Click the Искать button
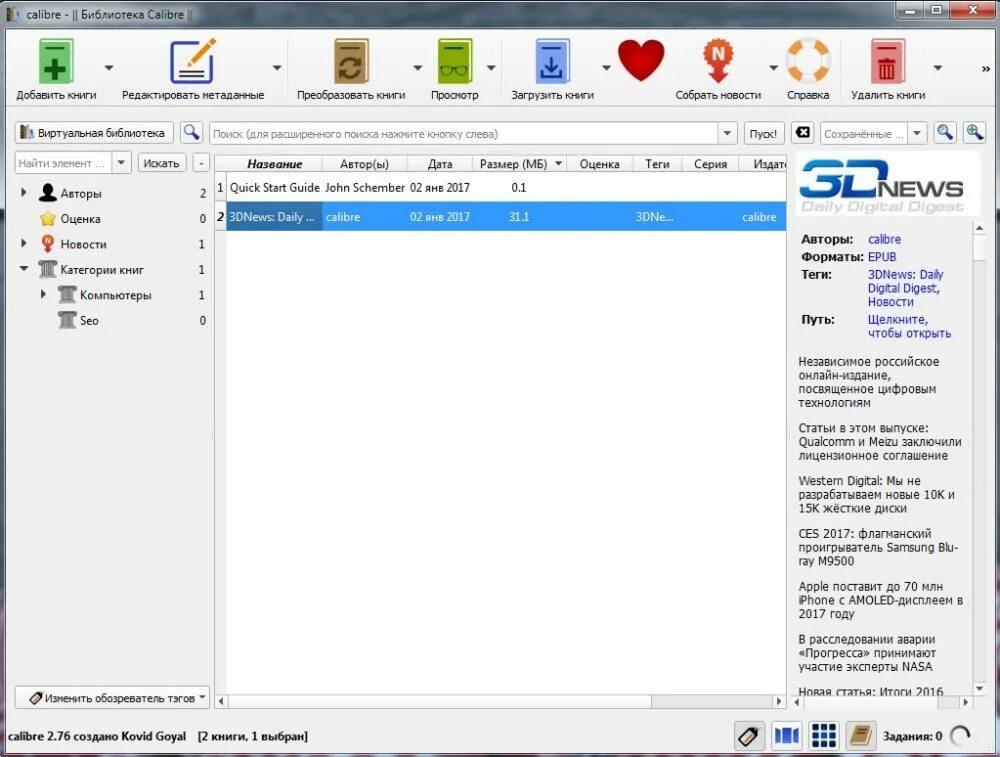This screenshot has height=757, width=1000. tap(161, 163)
